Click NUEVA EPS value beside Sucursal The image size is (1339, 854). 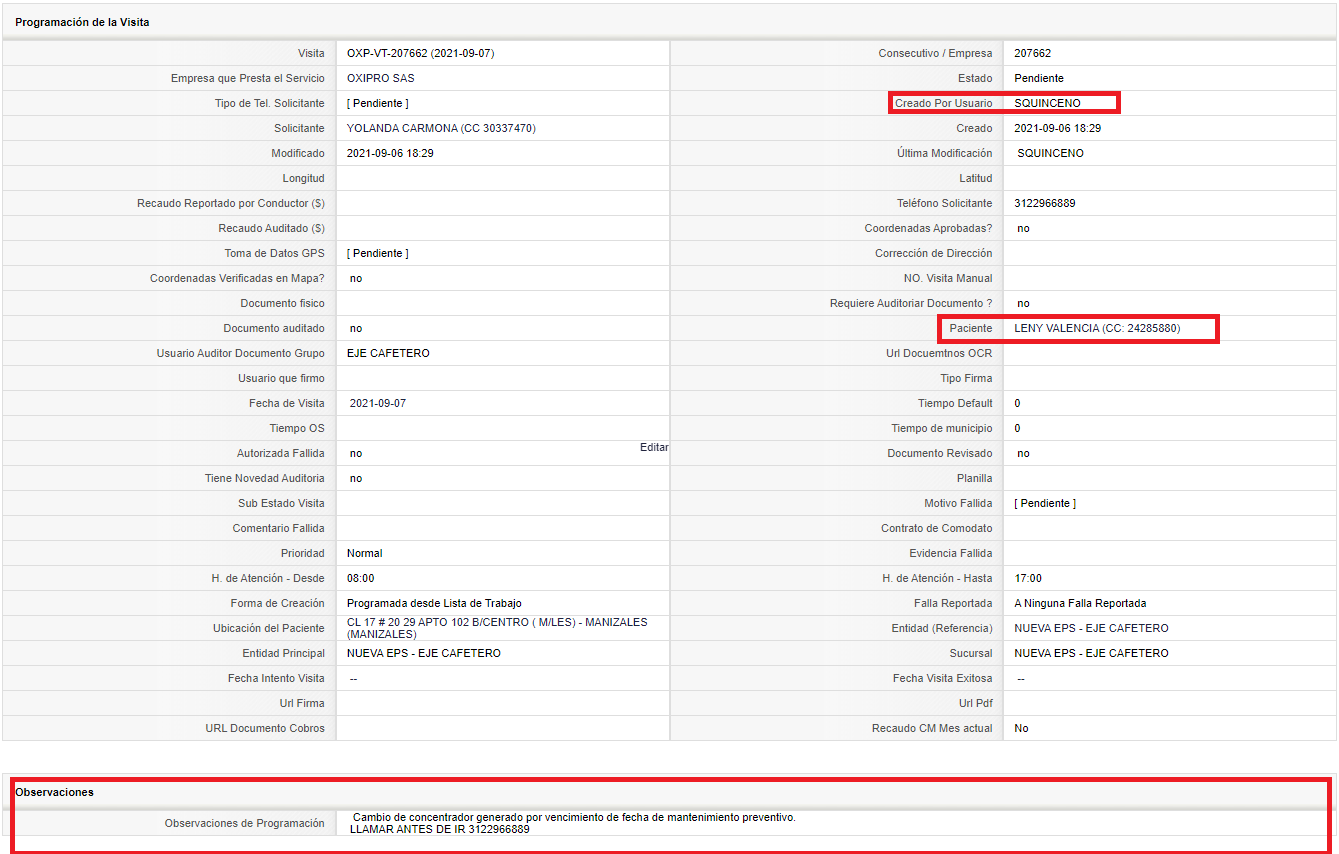coord(1091,653)
